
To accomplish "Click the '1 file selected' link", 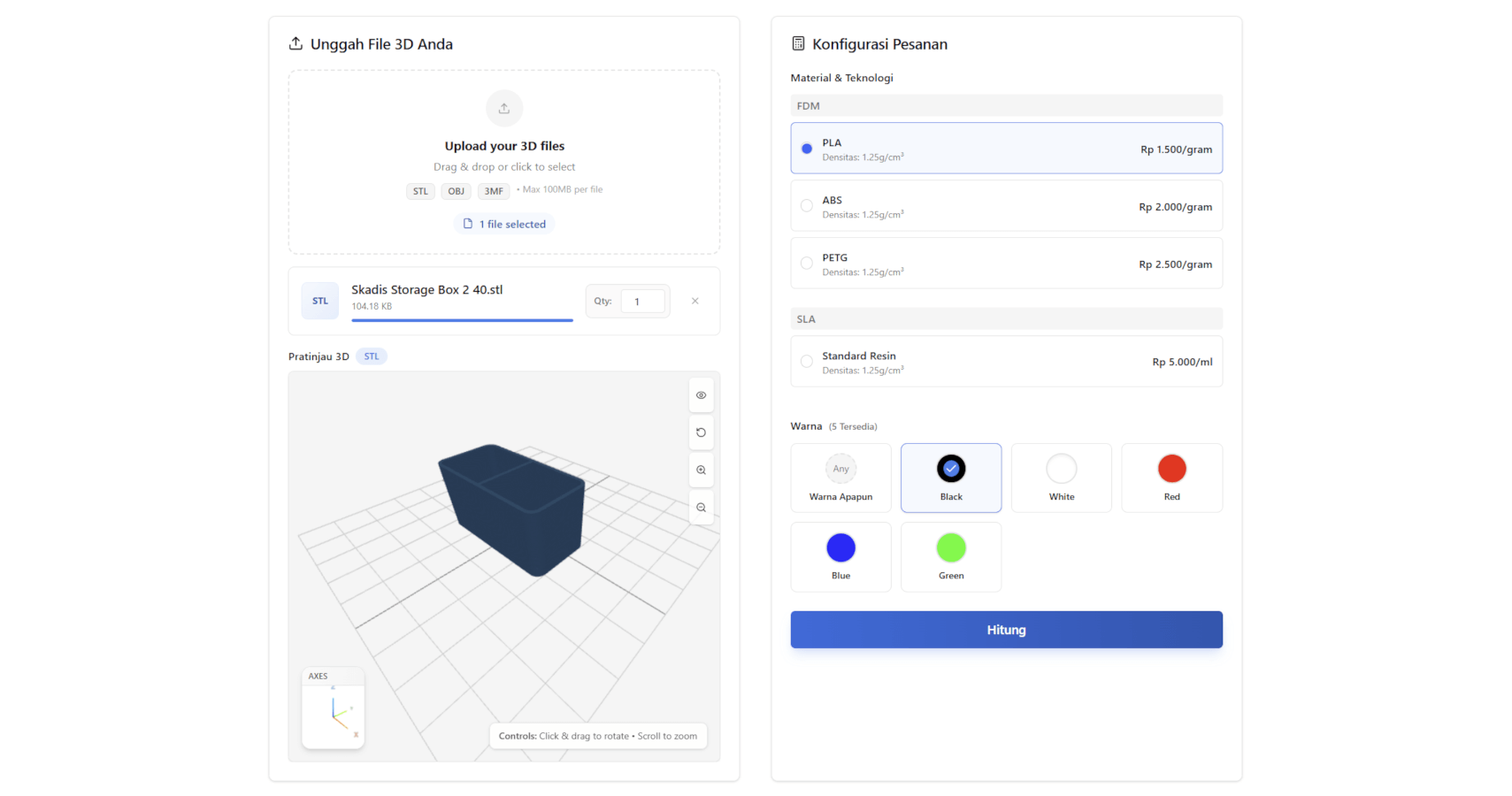I will [x=504, y=225].
